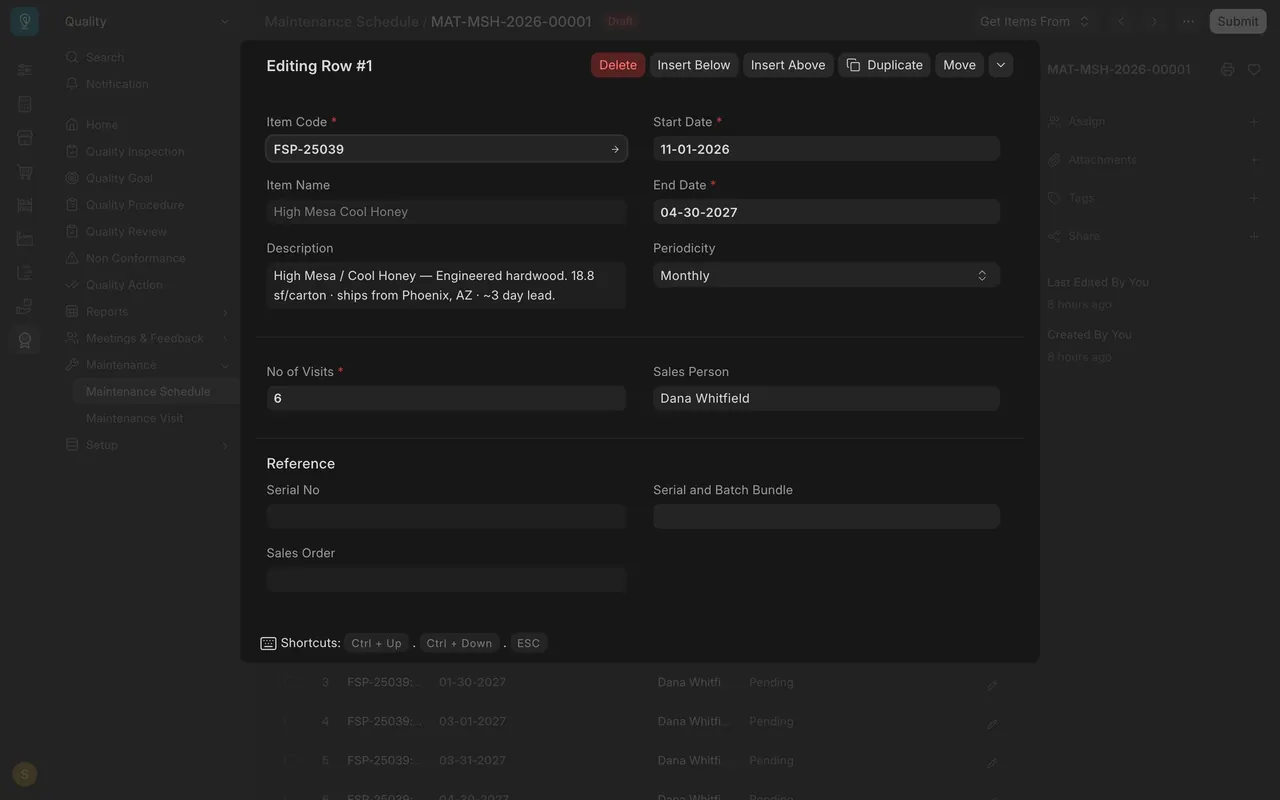Delete the row being edited

[x=618, y=65]
